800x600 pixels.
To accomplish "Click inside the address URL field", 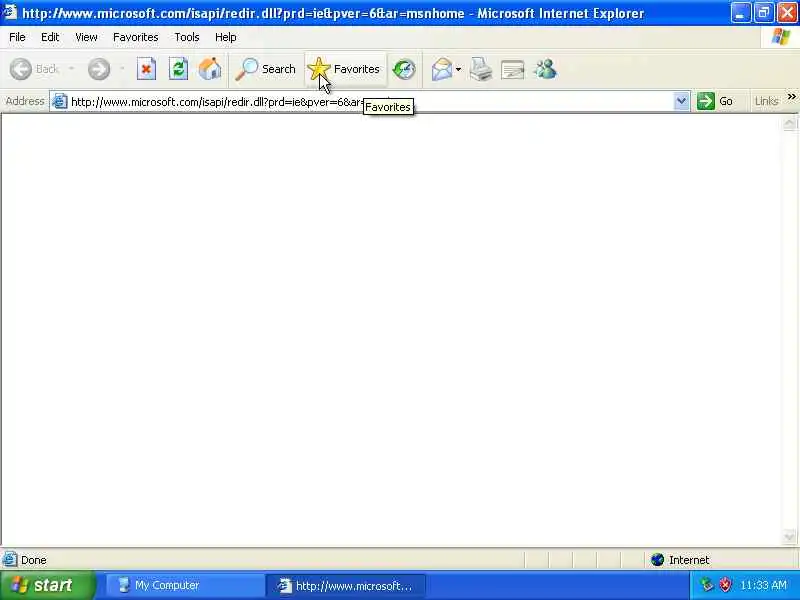I will click(369, 102).
